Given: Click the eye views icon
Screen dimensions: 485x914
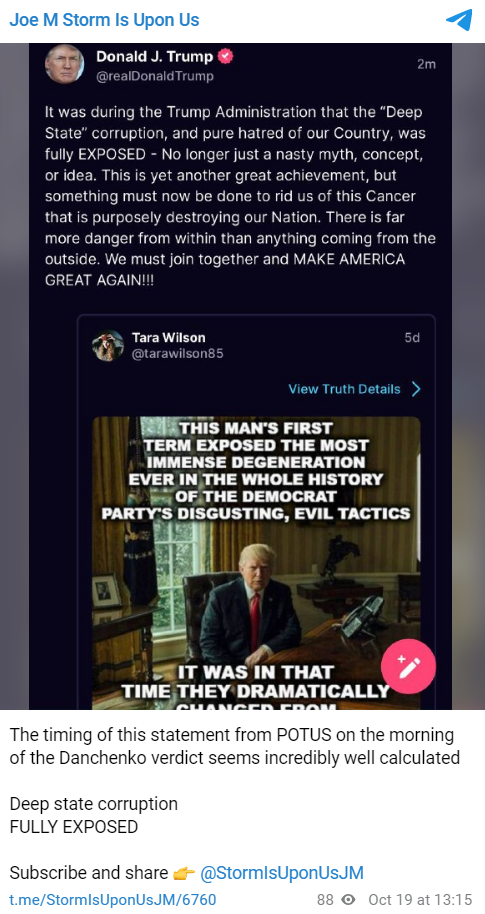Looking at the screenshot, I should point(348,899).
